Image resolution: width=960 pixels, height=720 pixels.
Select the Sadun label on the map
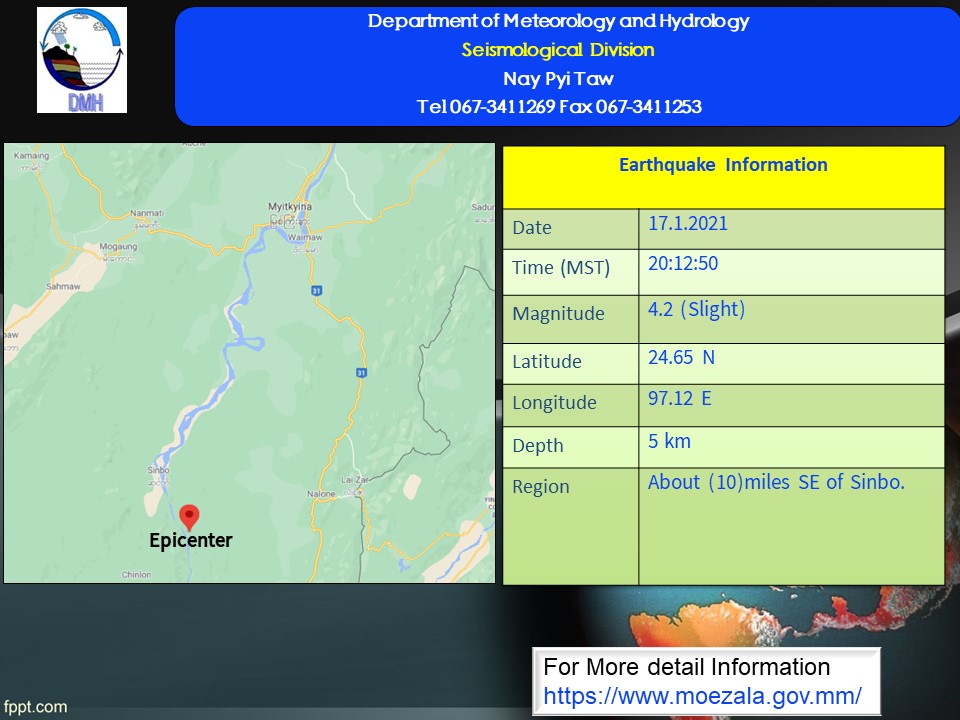point(482,207)
